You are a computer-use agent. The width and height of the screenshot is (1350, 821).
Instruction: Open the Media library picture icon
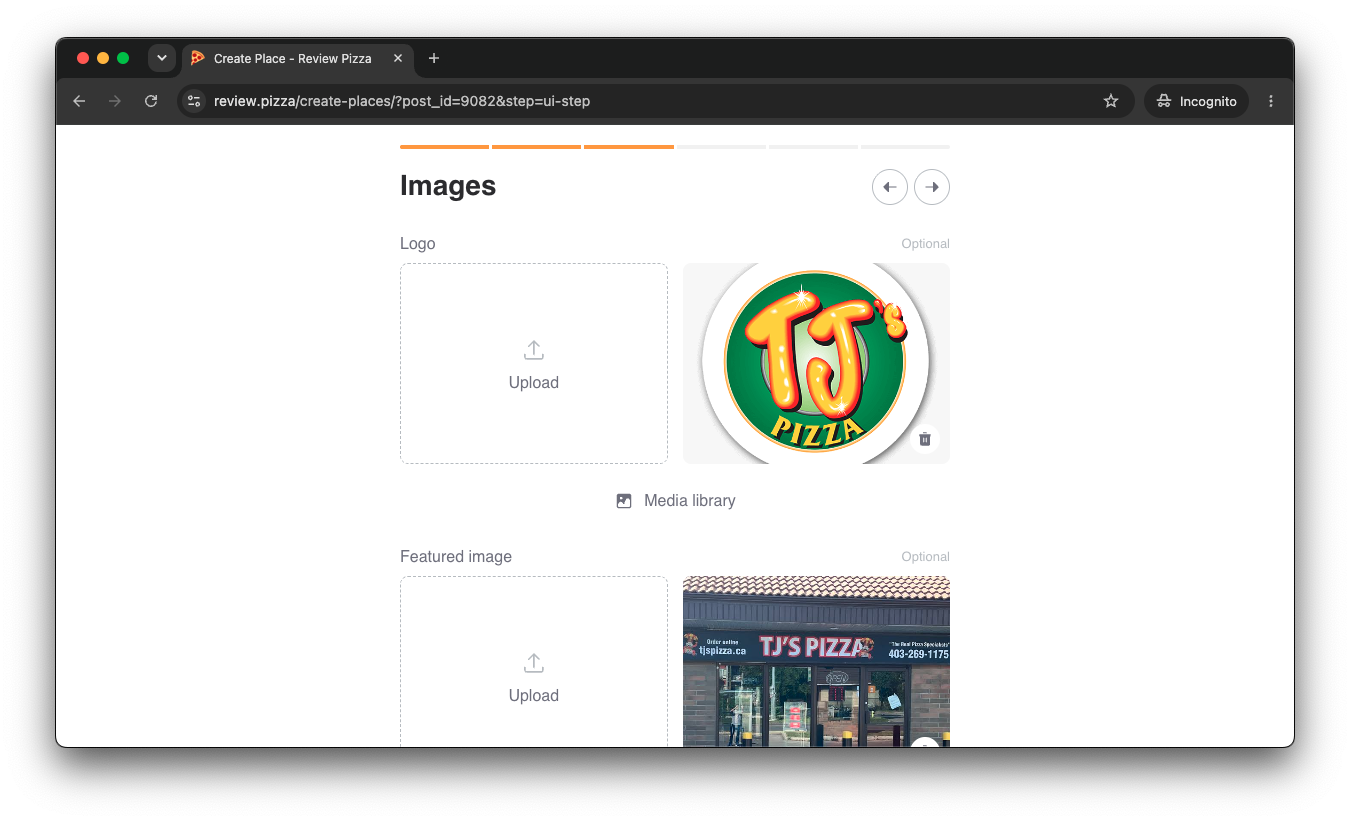624,501
